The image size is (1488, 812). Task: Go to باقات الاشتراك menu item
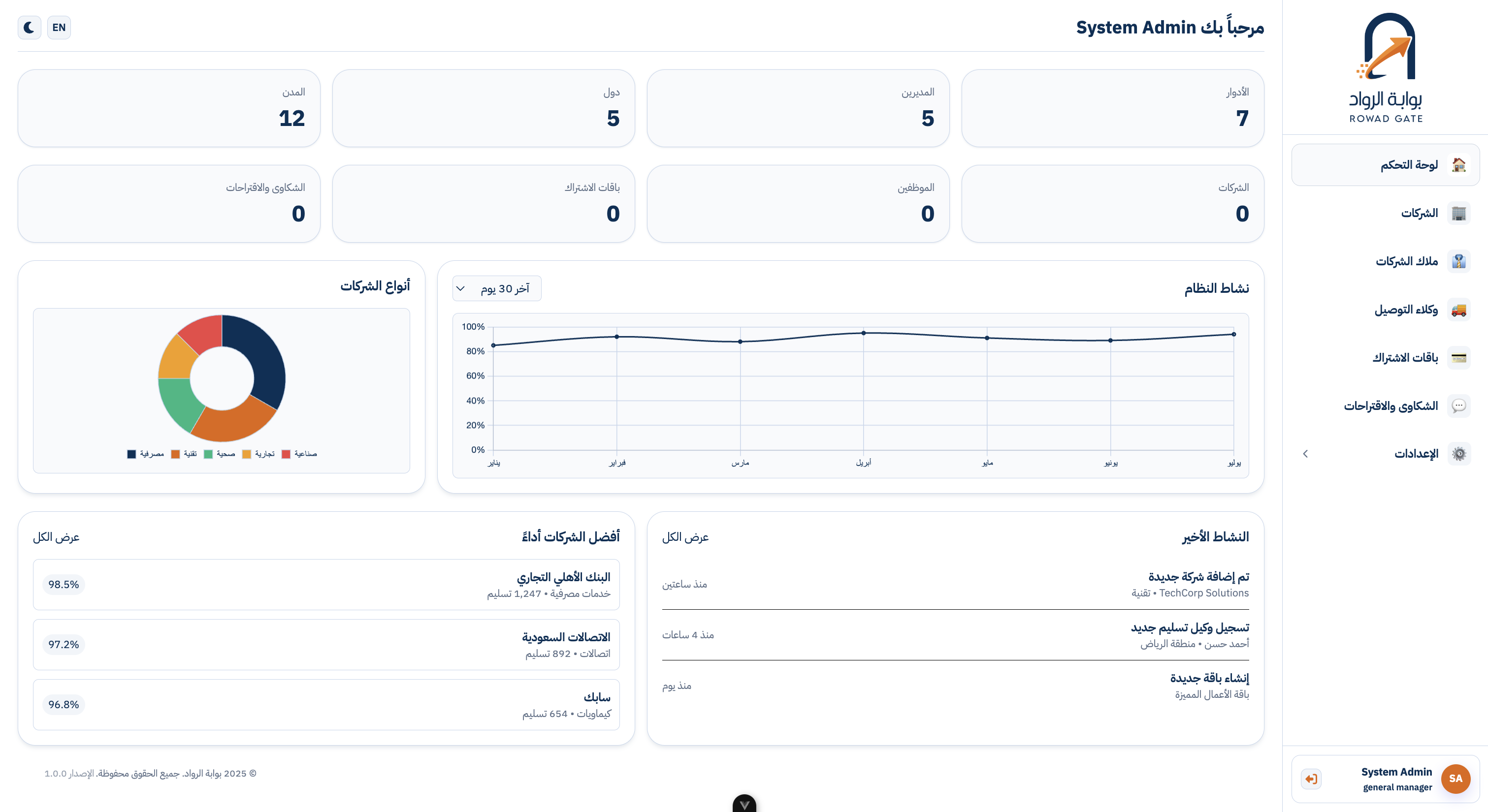click(x=1405, y=357)
